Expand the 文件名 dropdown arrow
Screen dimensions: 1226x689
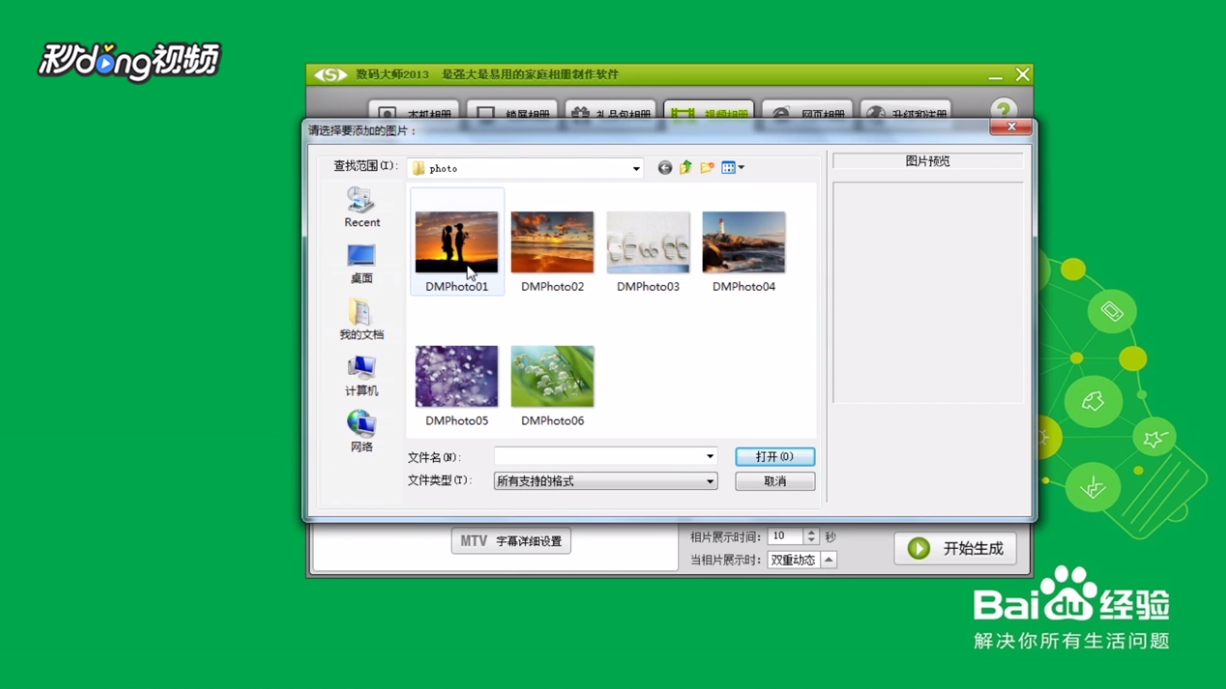710,457
